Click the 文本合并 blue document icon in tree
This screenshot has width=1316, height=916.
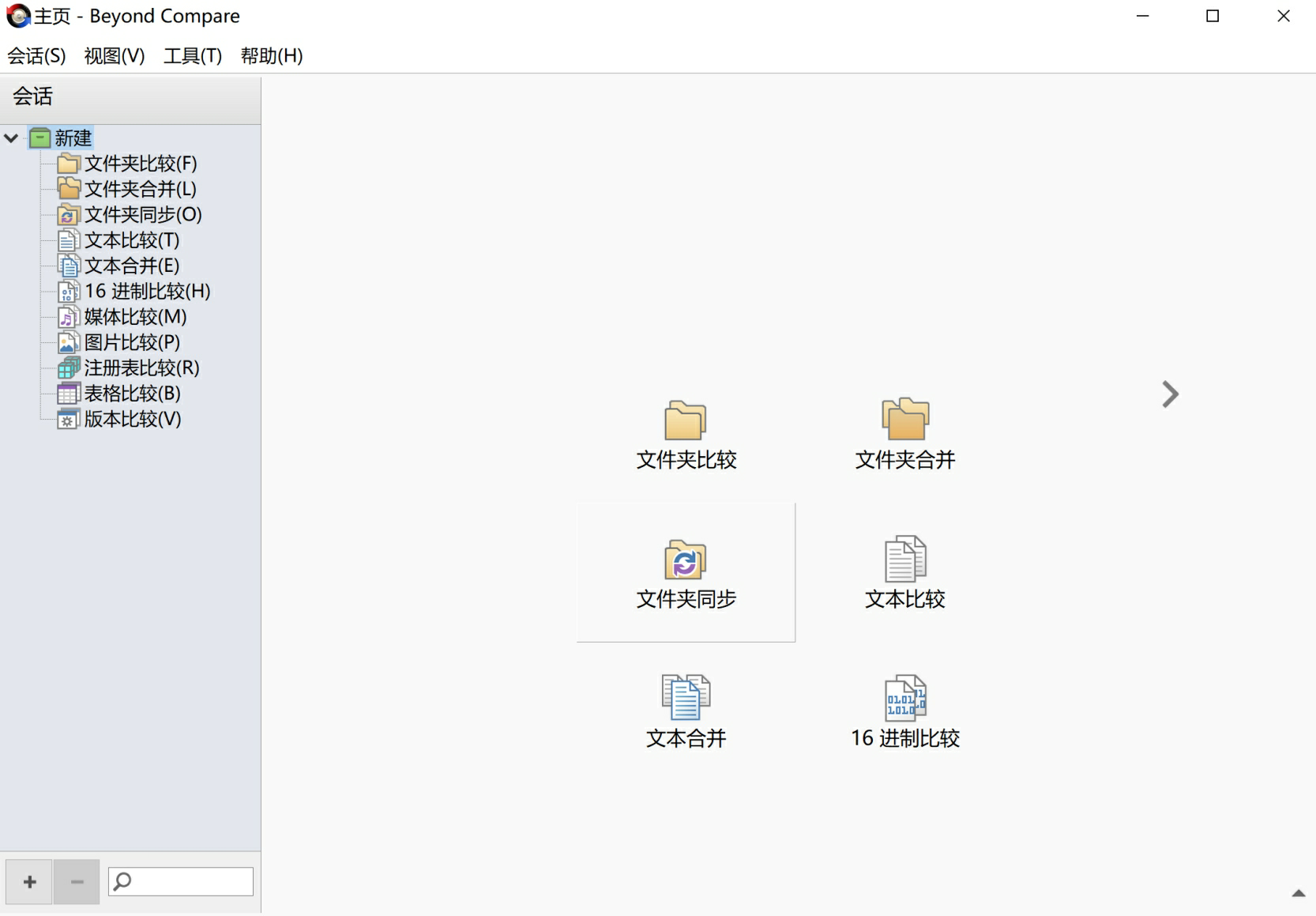click(69, 266)
